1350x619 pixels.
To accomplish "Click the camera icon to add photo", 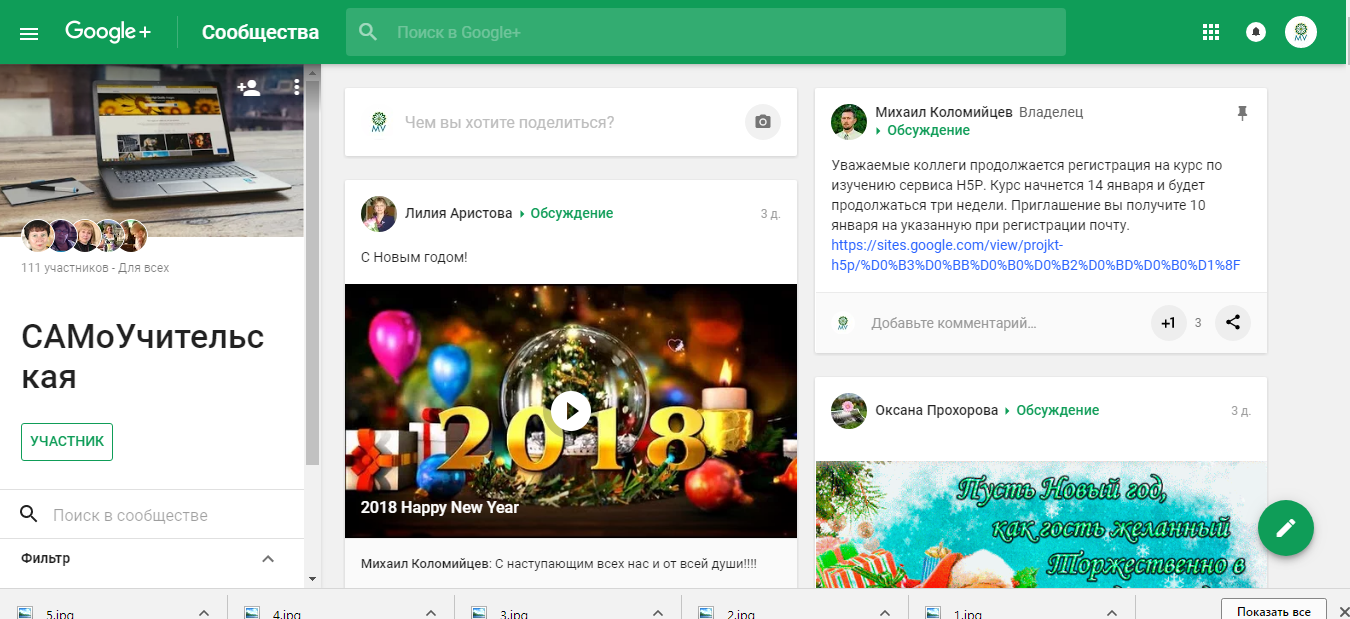I will (x=763, y=122).
